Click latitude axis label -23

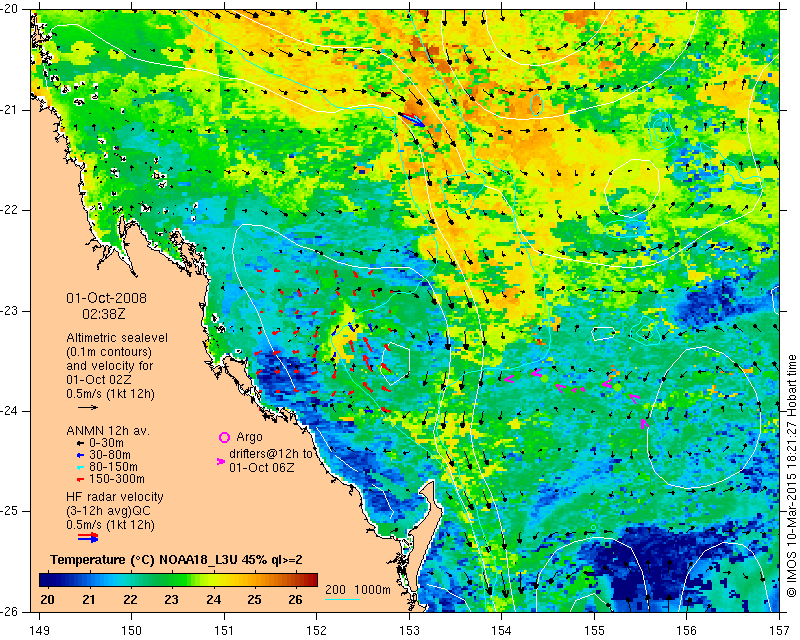[10, 311]
